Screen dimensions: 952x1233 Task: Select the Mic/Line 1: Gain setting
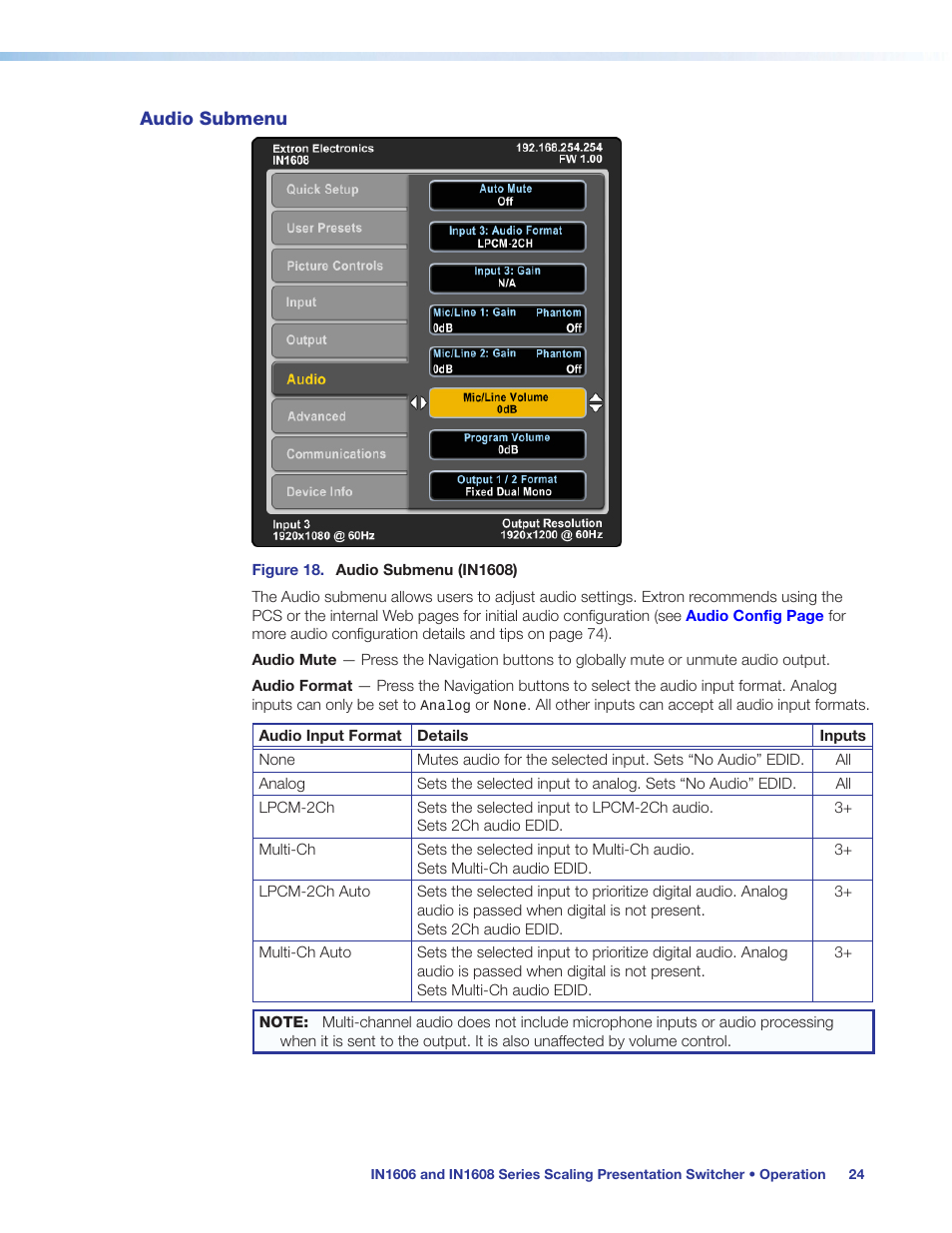(x=507, y=319)
